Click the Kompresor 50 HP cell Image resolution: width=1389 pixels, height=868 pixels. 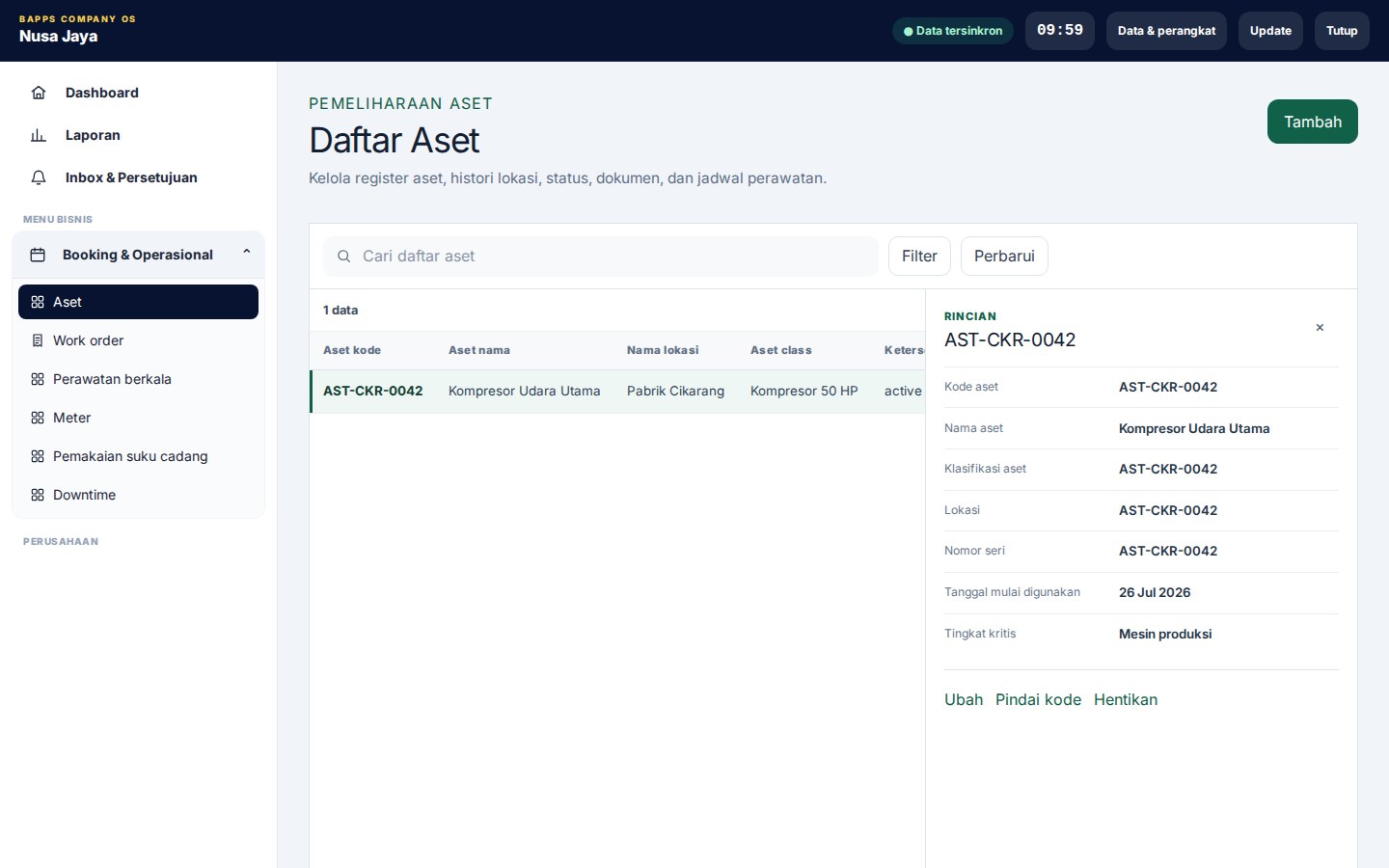804,391
